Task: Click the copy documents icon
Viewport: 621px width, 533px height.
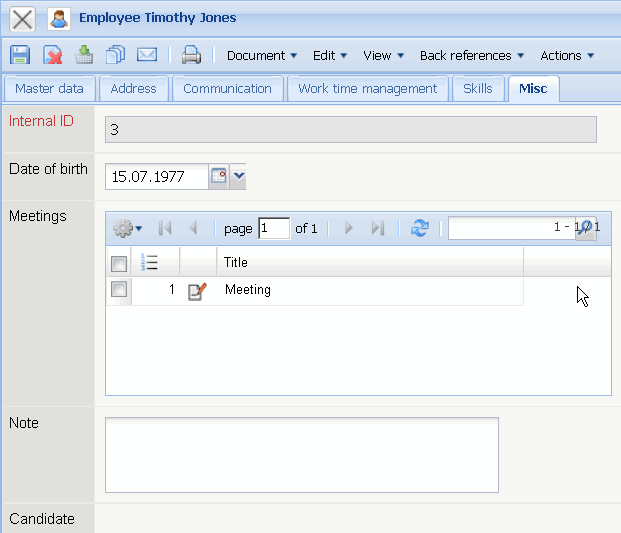Action: pyautogui.click(x=116, y=55)
